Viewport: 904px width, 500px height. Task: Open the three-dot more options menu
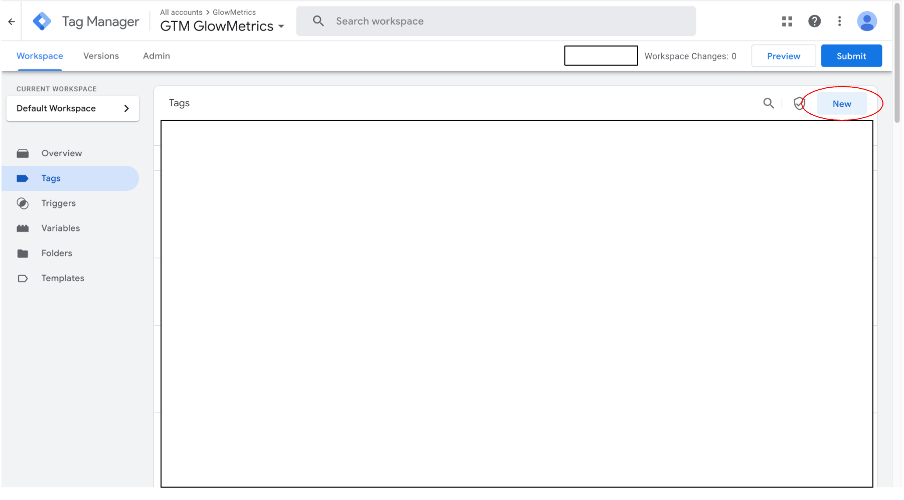(x=840, y=21)
